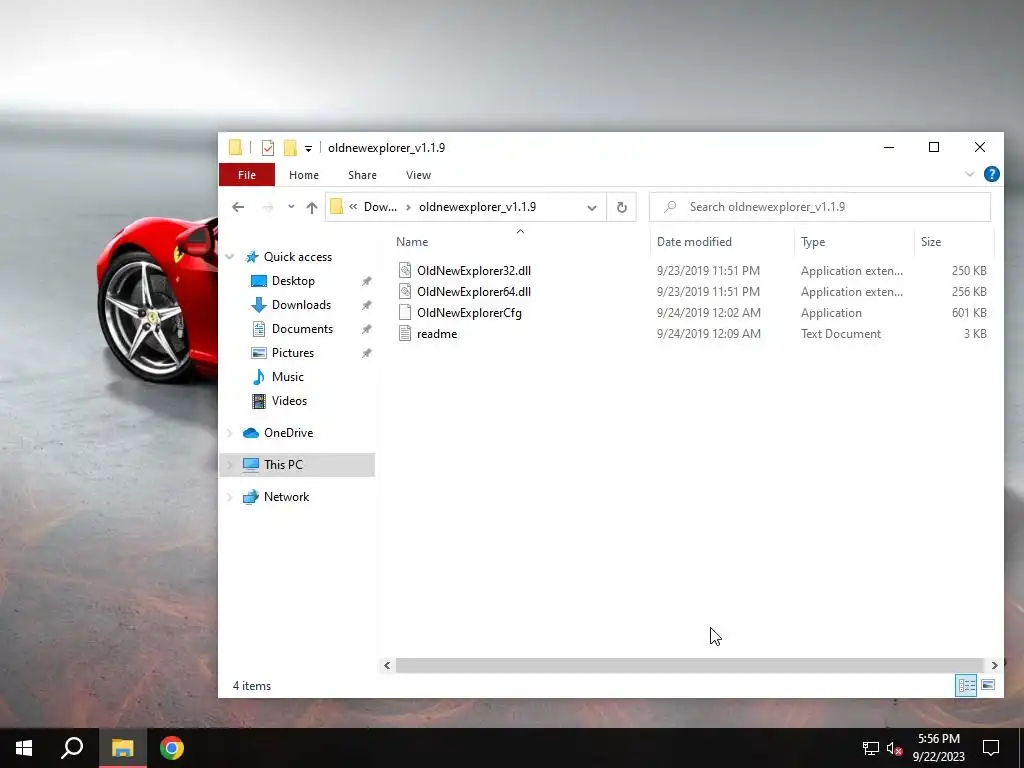Screen dimensions: 1024x768
Task: Click the Dow... breadcrumb in address bar
Action: [x=380, y=207]
